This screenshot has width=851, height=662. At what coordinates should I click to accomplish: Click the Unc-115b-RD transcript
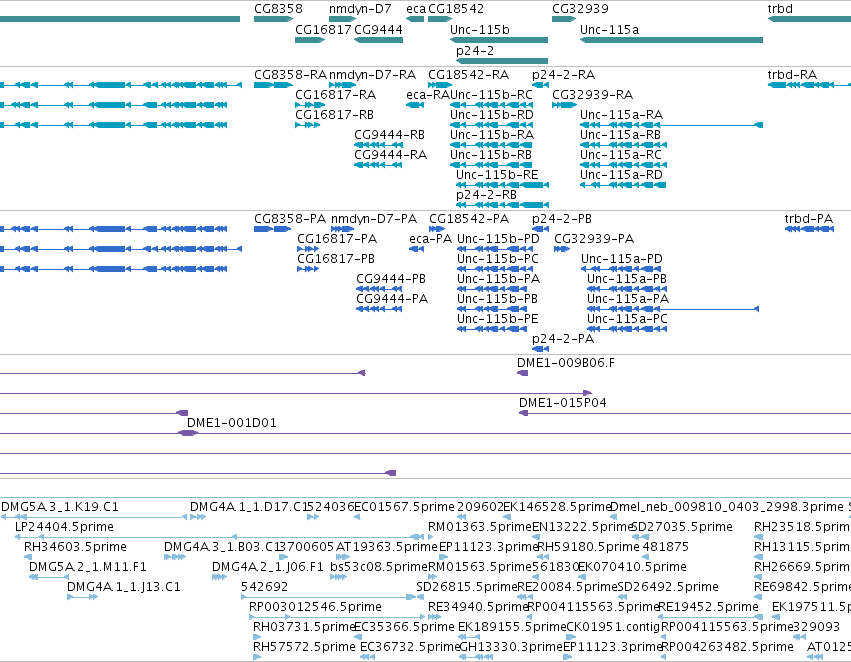pyautogui.click(x=491, y=125)
